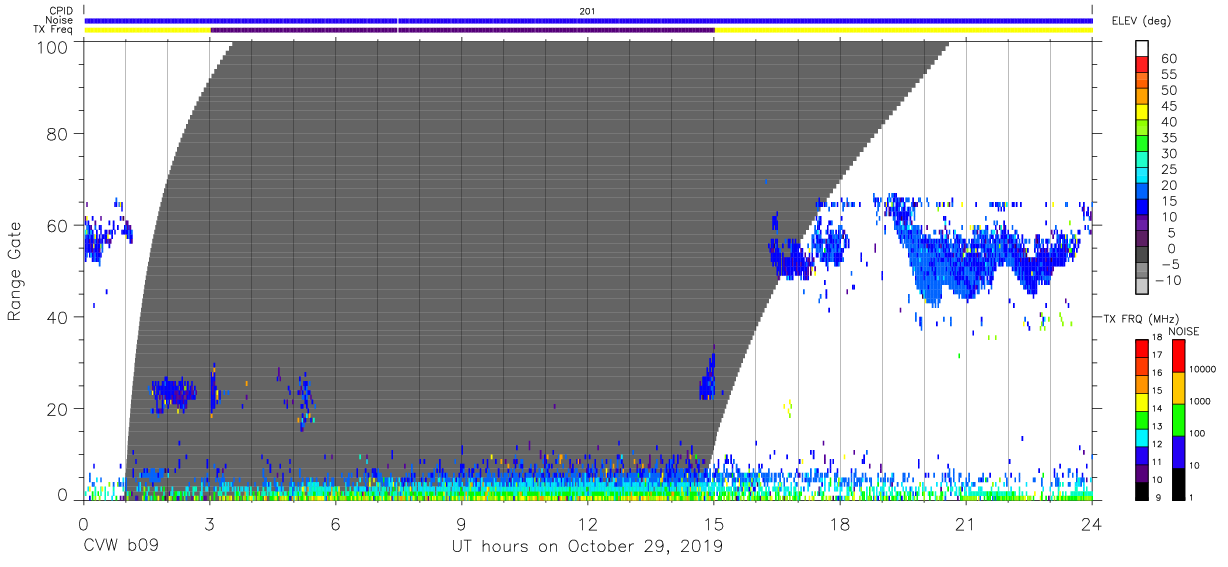
Task: Select the CPID value '201'
Action: (x=588, y=11)
